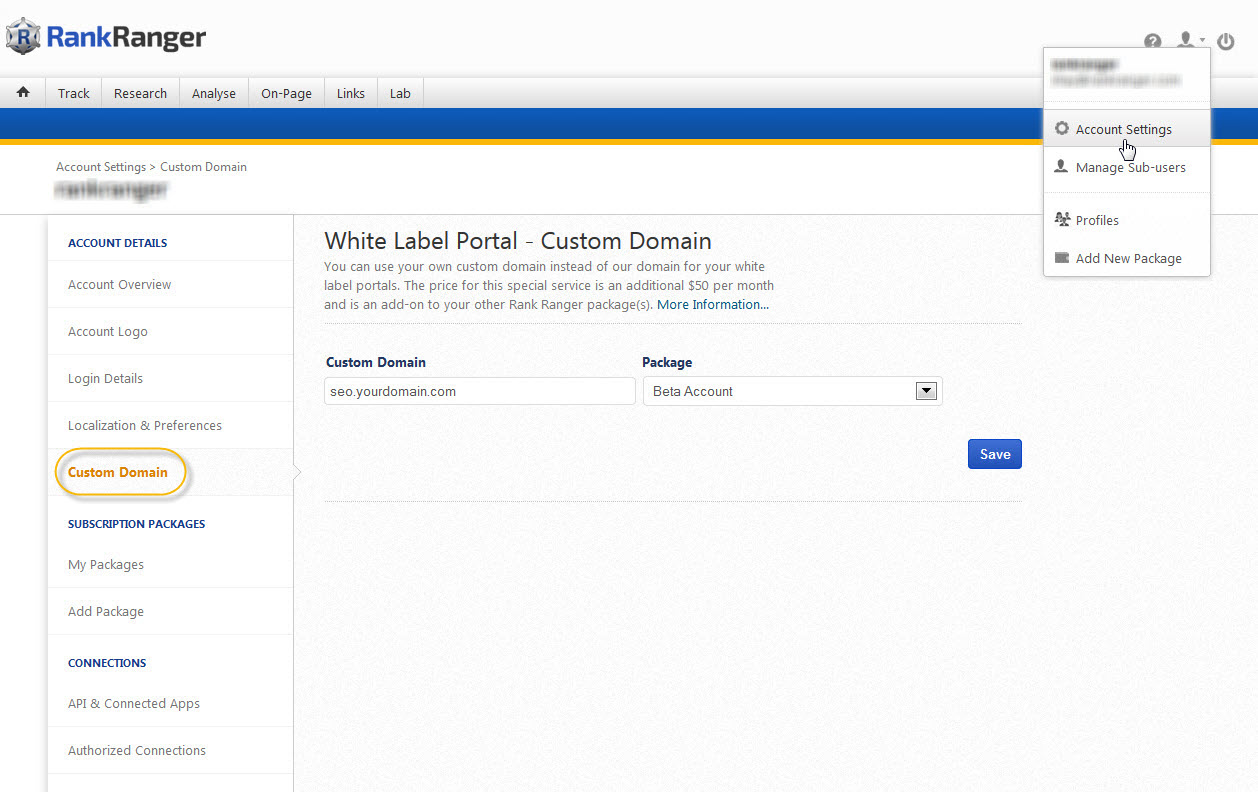The image size is (1258, 792).
Task: Click the user account icon in header
Action: [1186, 41]
